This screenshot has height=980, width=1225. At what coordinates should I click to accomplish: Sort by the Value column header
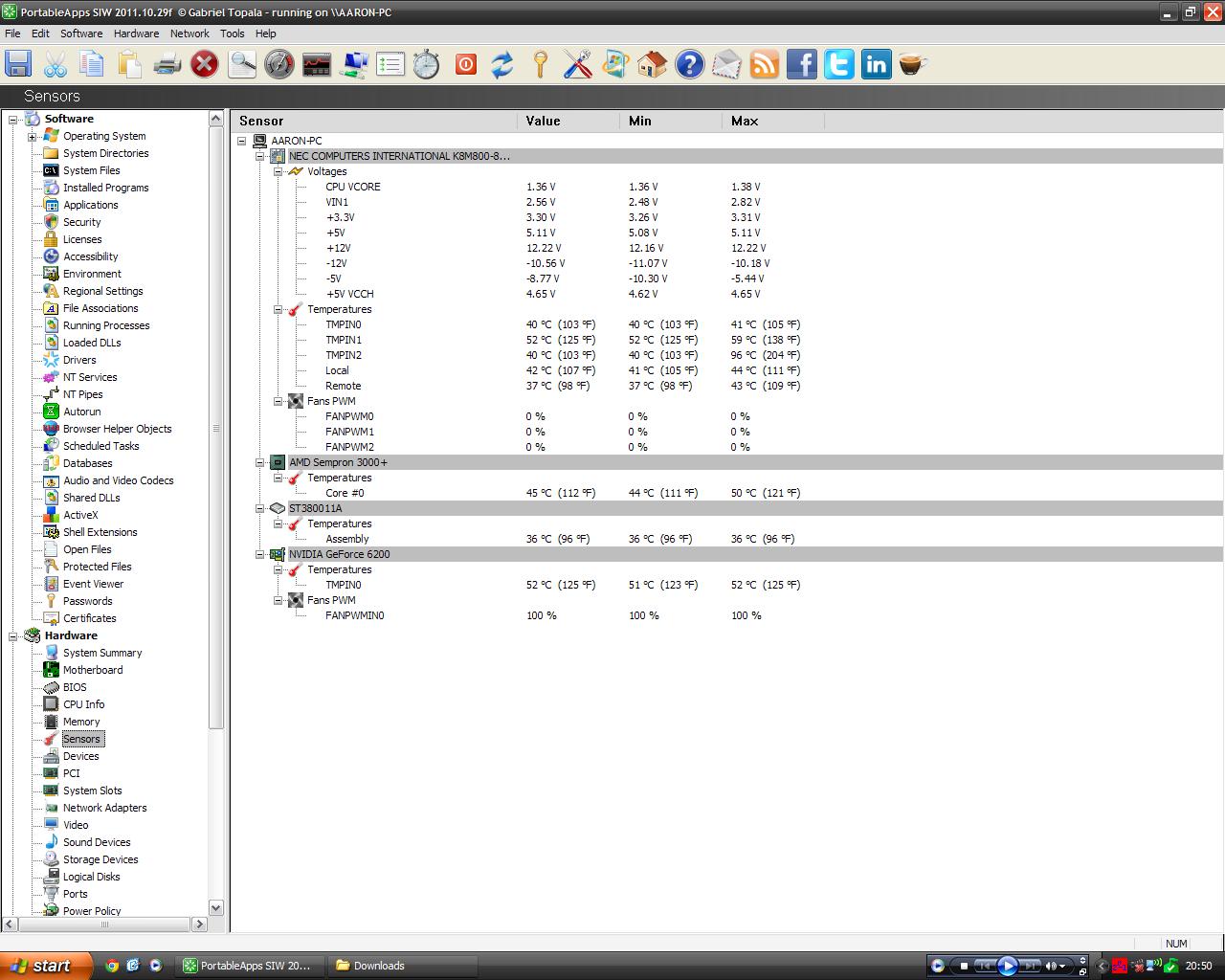[568, 121]
